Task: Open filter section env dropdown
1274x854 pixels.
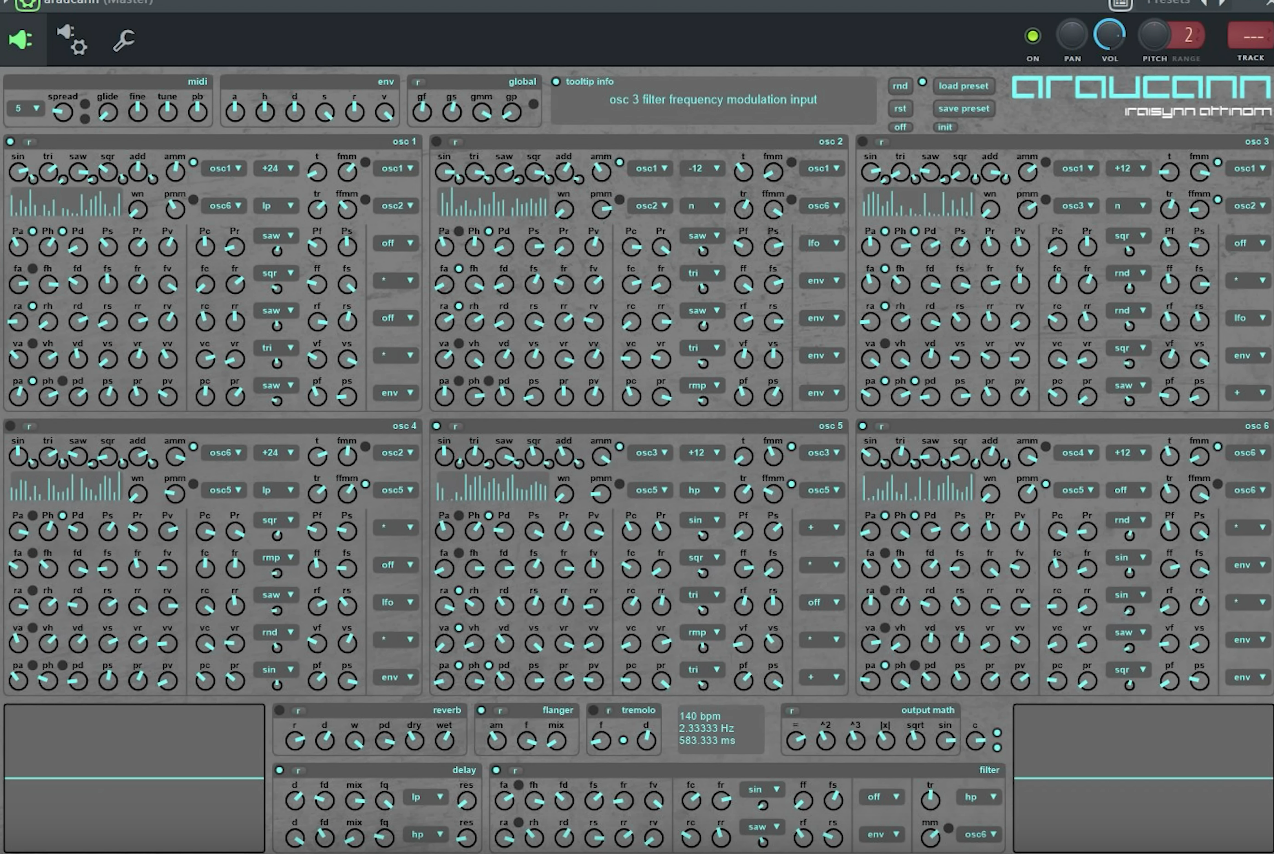Action: coord(881,834)
